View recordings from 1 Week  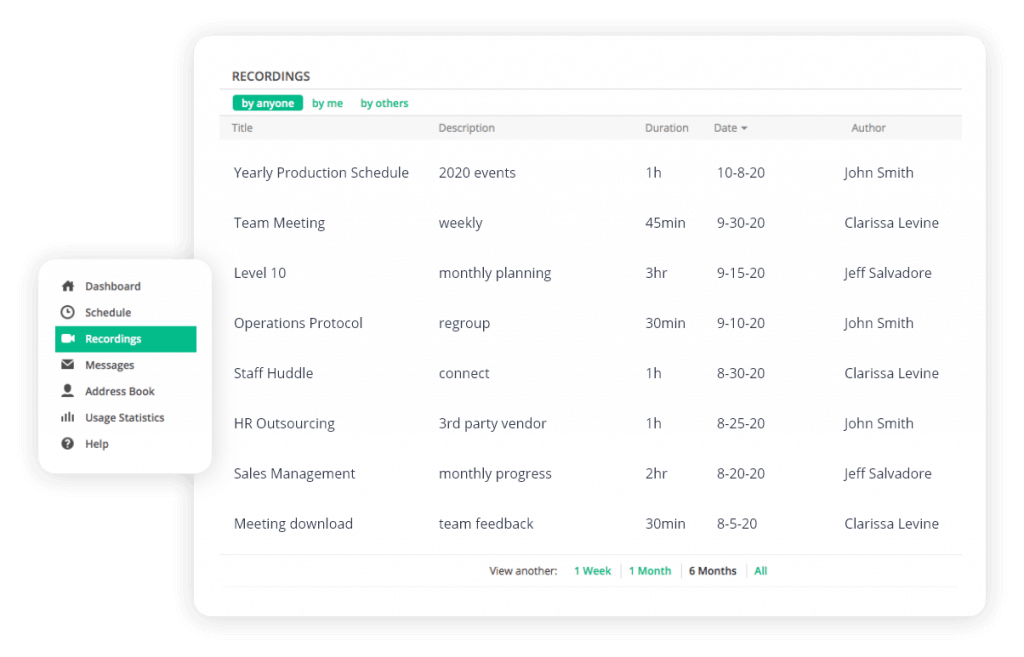point(593,570)
